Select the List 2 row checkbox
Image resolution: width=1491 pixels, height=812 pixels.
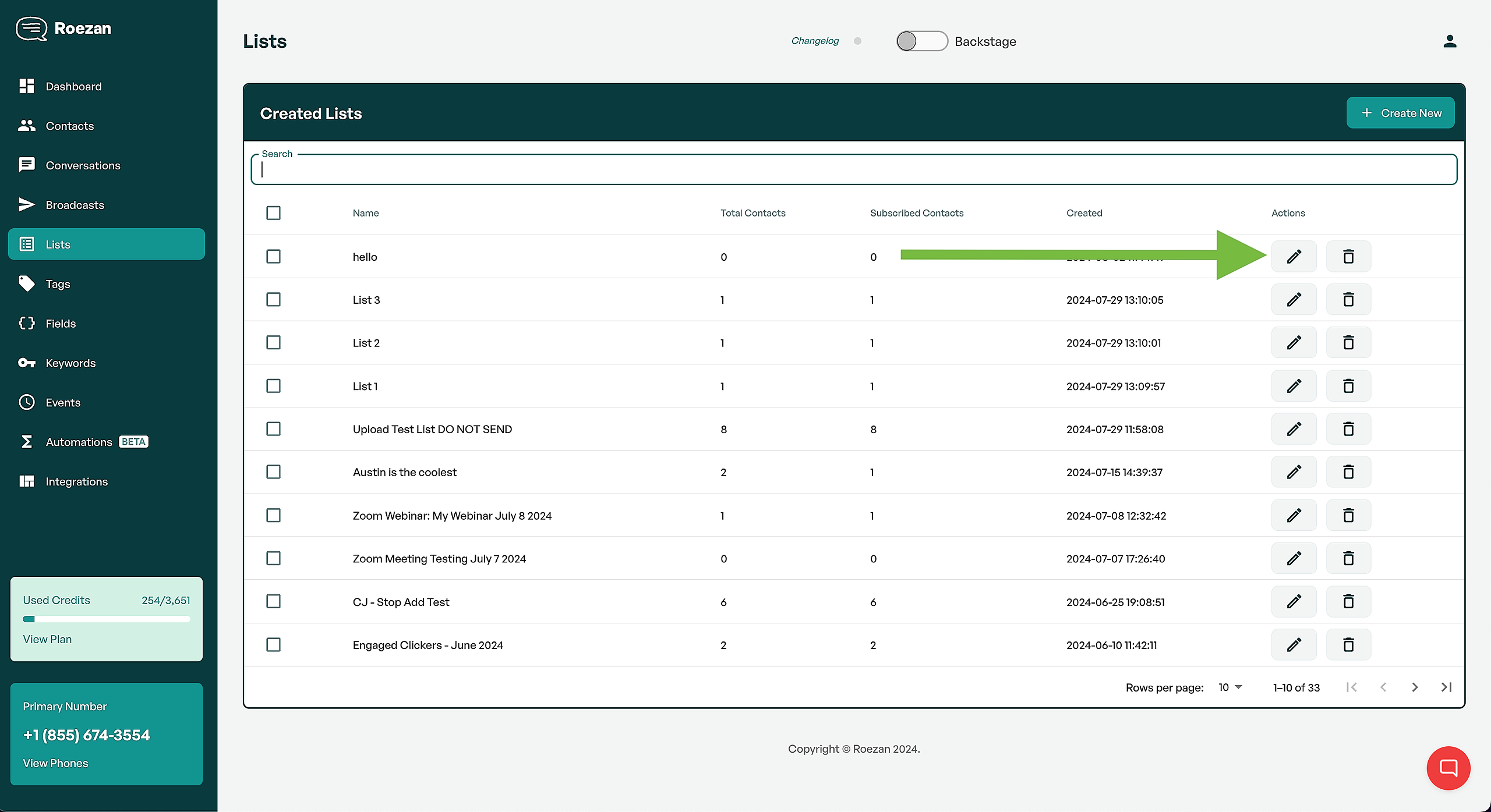click(273, 342)
